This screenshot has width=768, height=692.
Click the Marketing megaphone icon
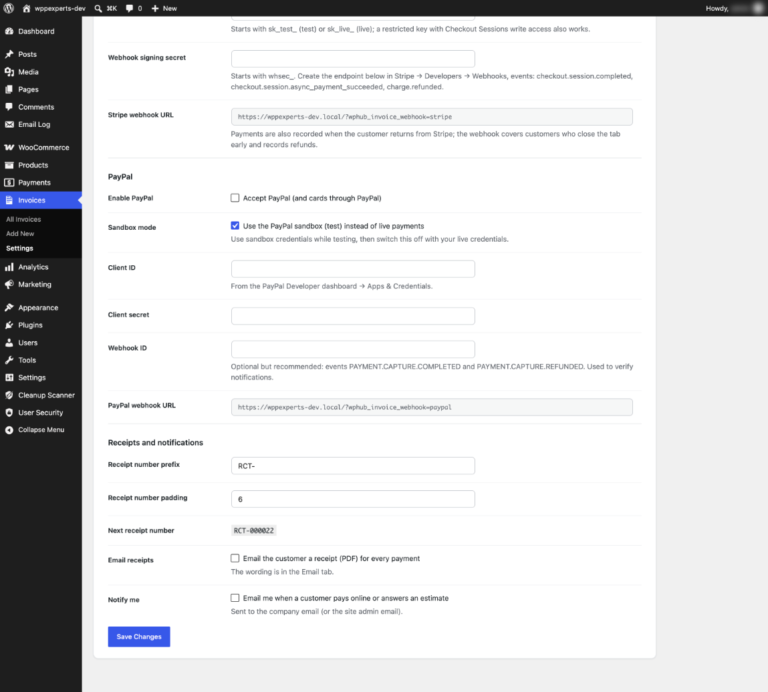click(x=9, y=285)
